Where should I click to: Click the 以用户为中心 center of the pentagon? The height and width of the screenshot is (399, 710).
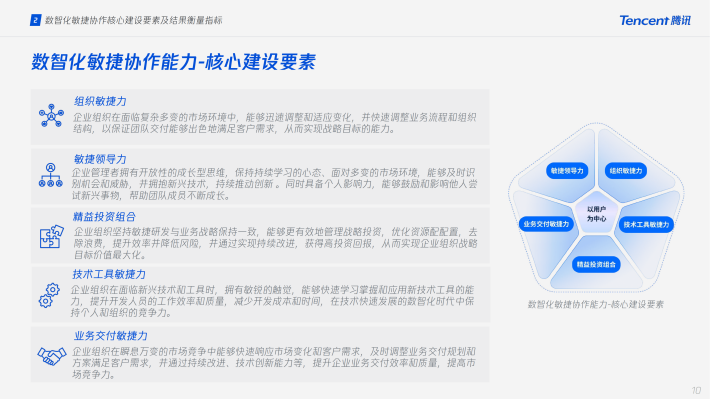pos(596,214)
